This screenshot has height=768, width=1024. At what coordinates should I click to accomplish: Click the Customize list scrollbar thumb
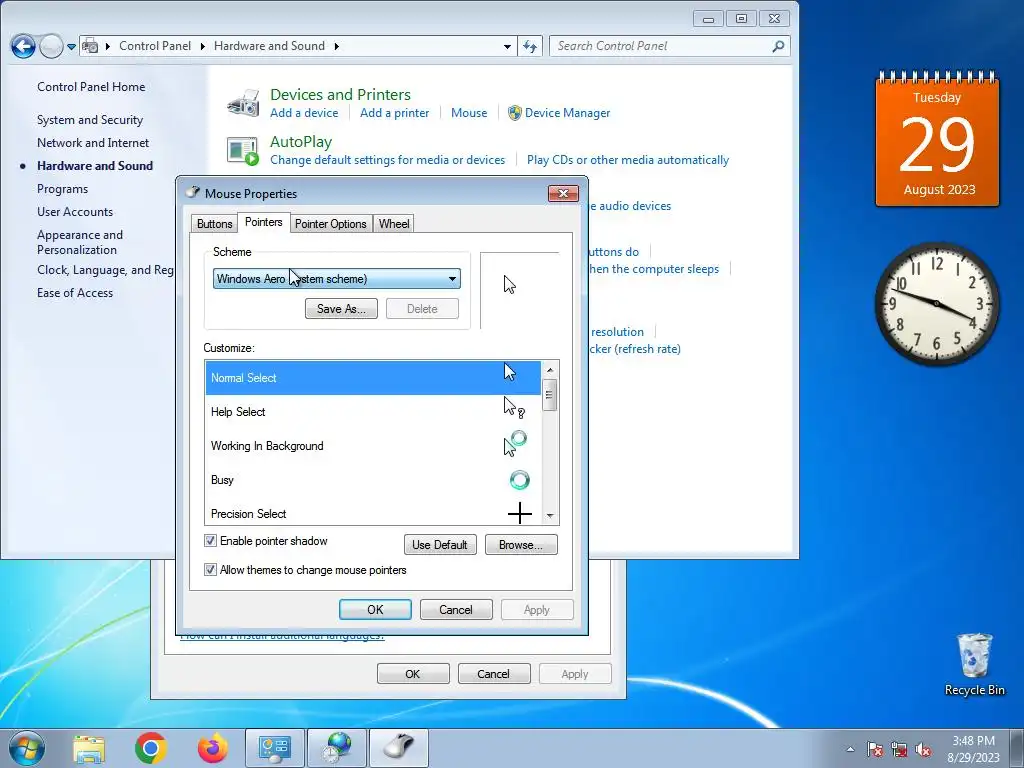coord(549,394)
